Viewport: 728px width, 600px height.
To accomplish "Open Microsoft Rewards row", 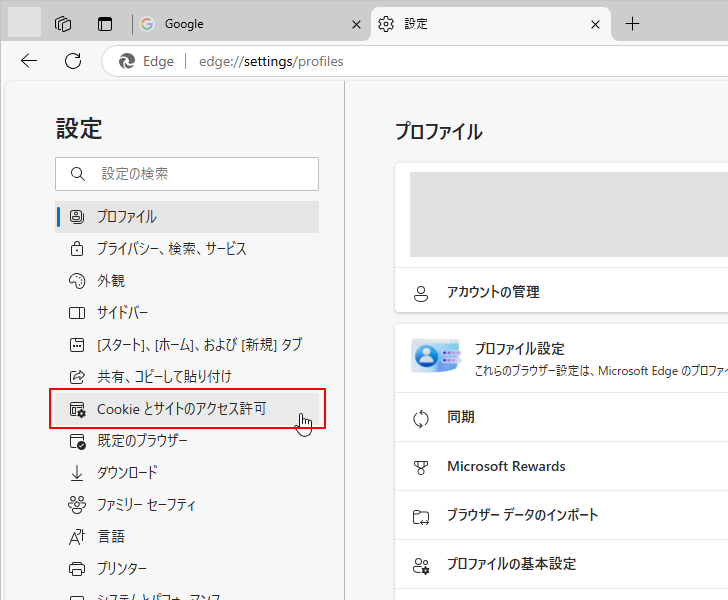I will [561, 466].
